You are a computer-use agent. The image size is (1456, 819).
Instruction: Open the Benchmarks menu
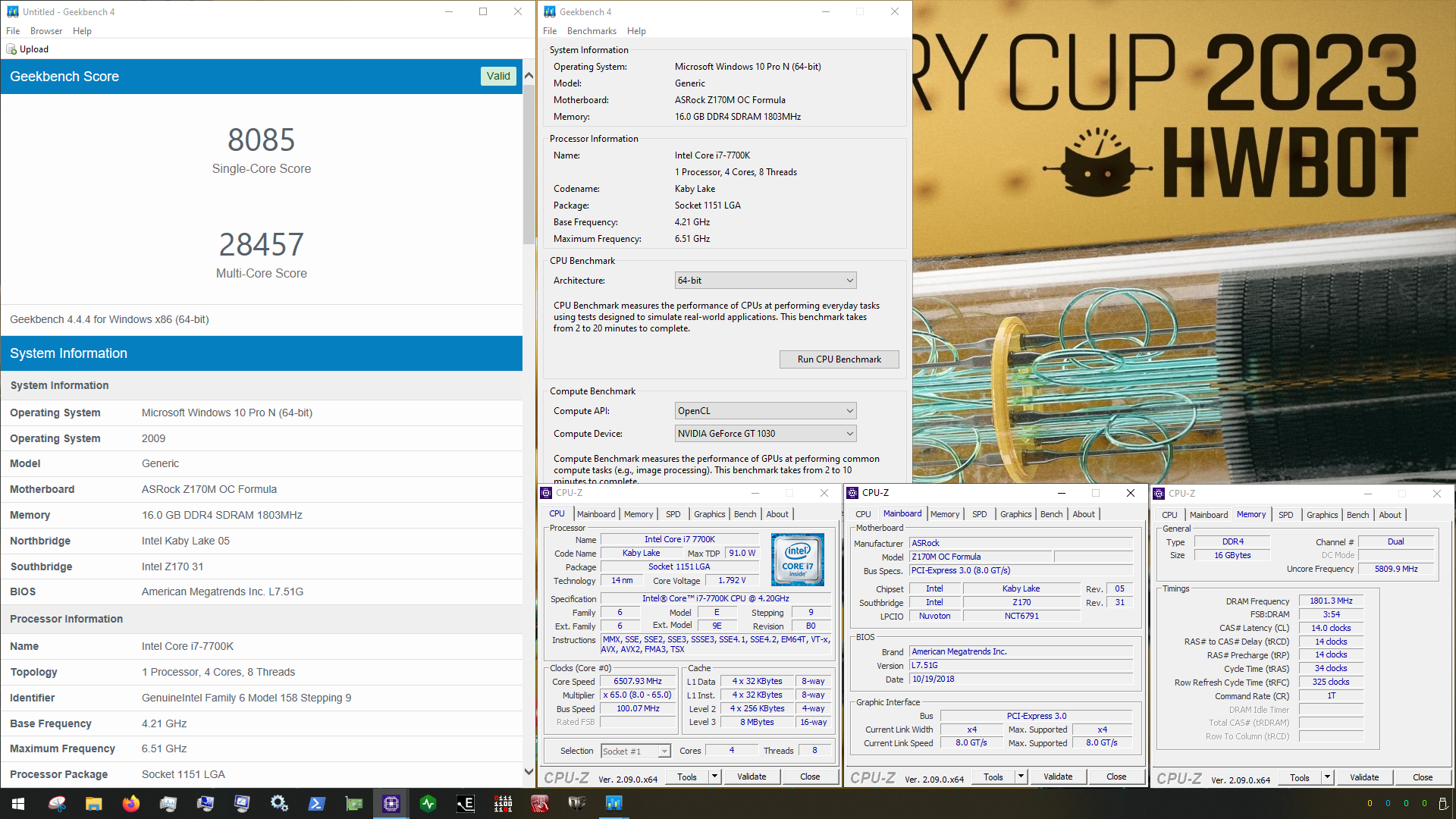(x=591, y=31)
